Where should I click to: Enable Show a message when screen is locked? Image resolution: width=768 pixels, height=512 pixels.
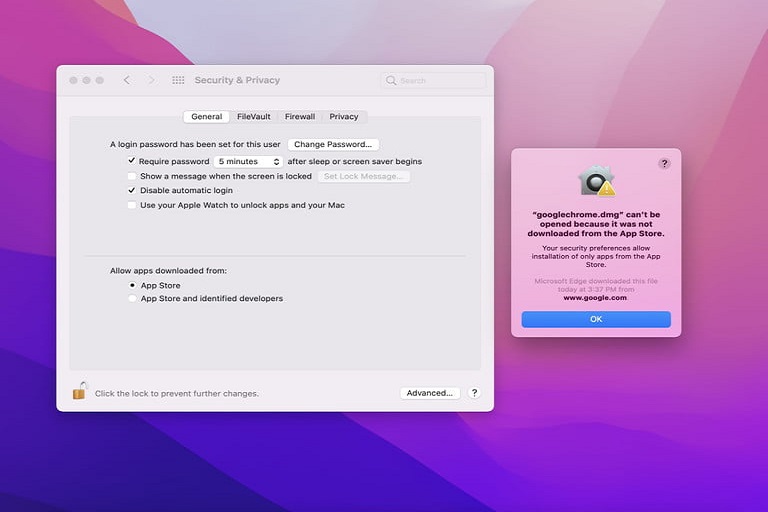(132, 176)
